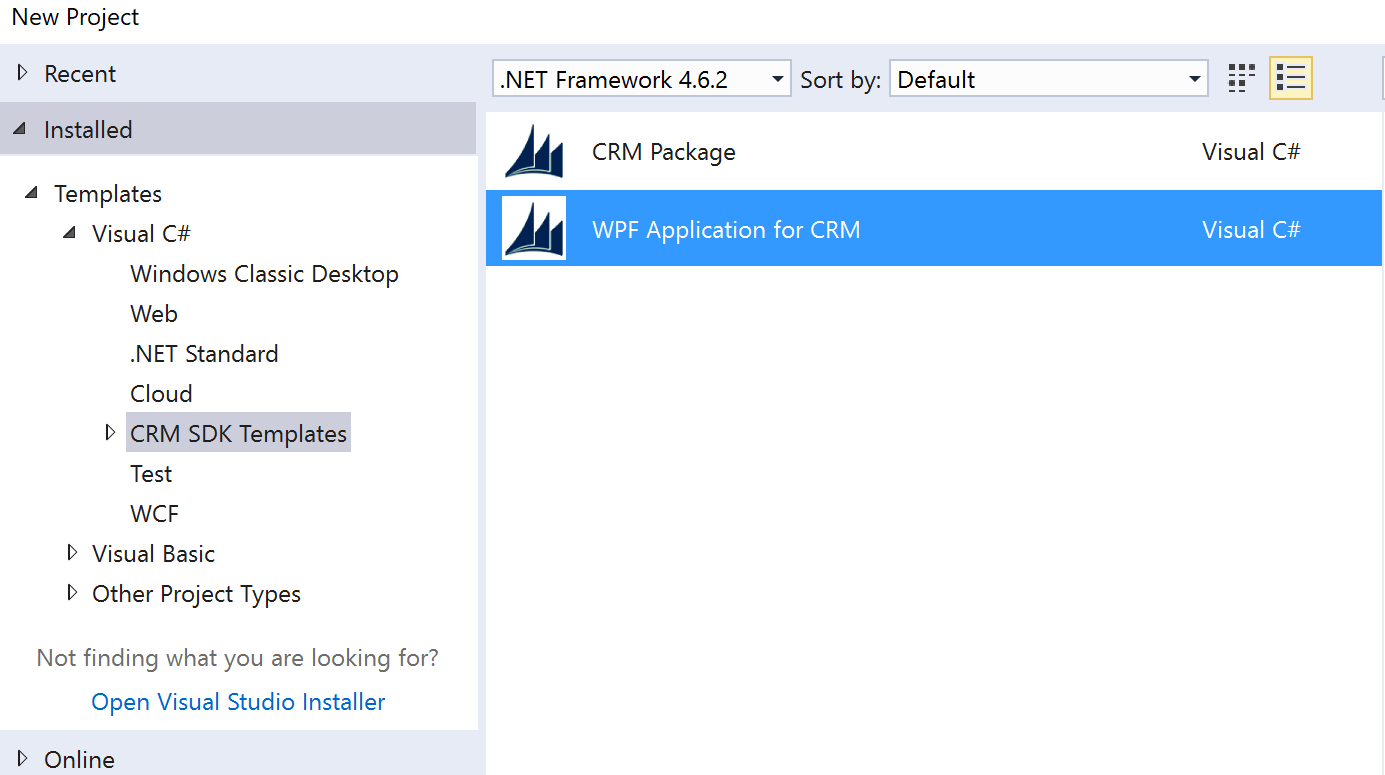Select the Other Project Types label
This screenshot has width=1385, height=775.
pyautogui.click(x=196, y=594)
